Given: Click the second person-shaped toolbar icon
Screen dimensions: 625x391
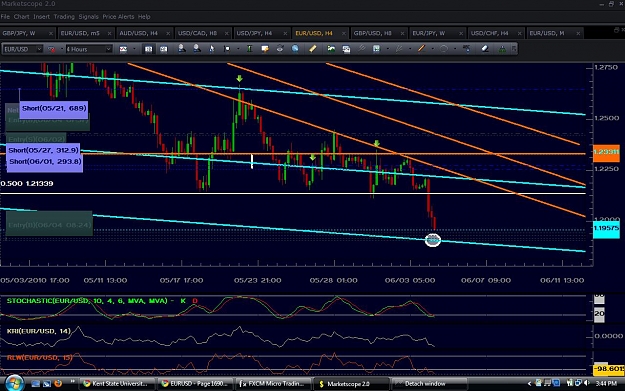Looking at the screenshot, I should 197,49.
